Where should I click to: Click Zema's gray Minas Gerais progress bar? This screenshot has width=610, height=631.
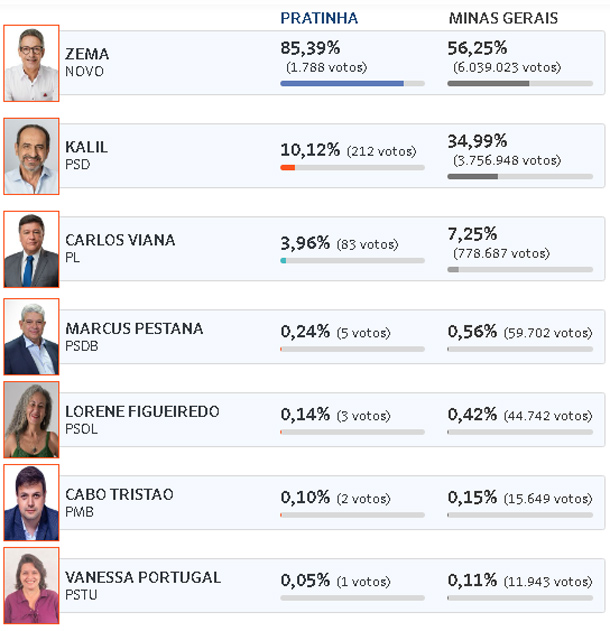pos(520,84)
